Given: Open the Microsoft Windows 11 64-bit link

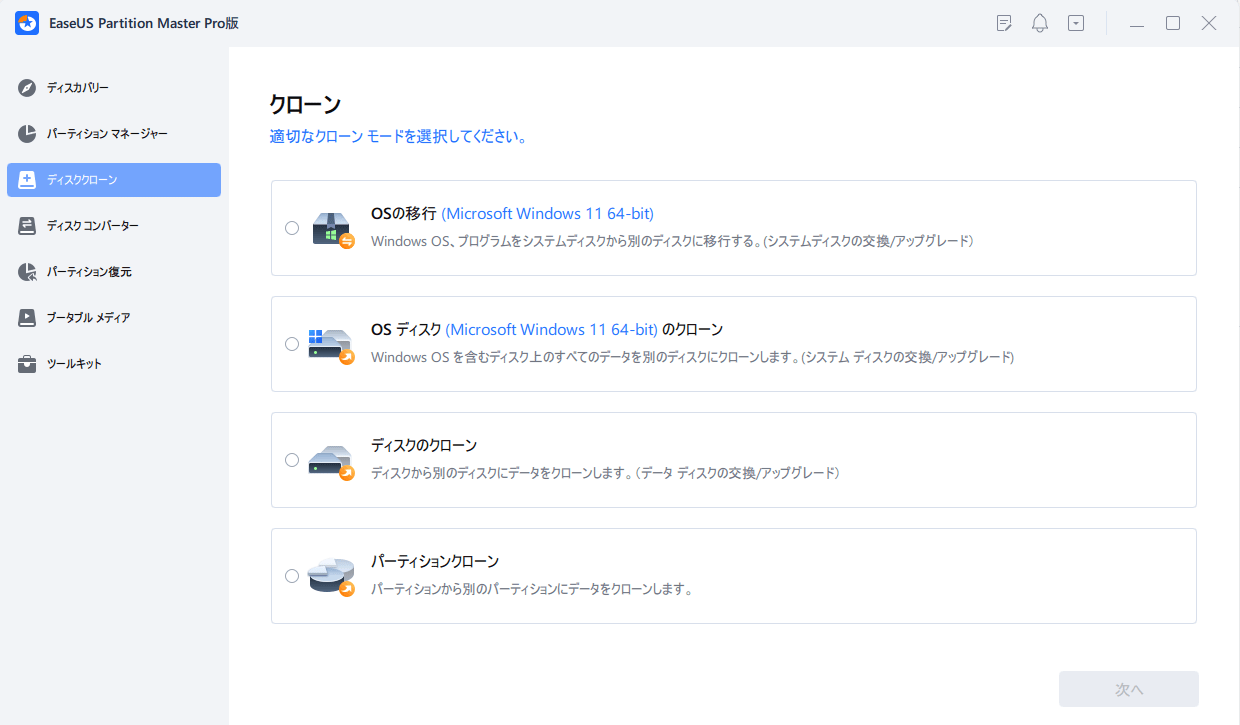Looking at the screenshot, I should point(546,213).
